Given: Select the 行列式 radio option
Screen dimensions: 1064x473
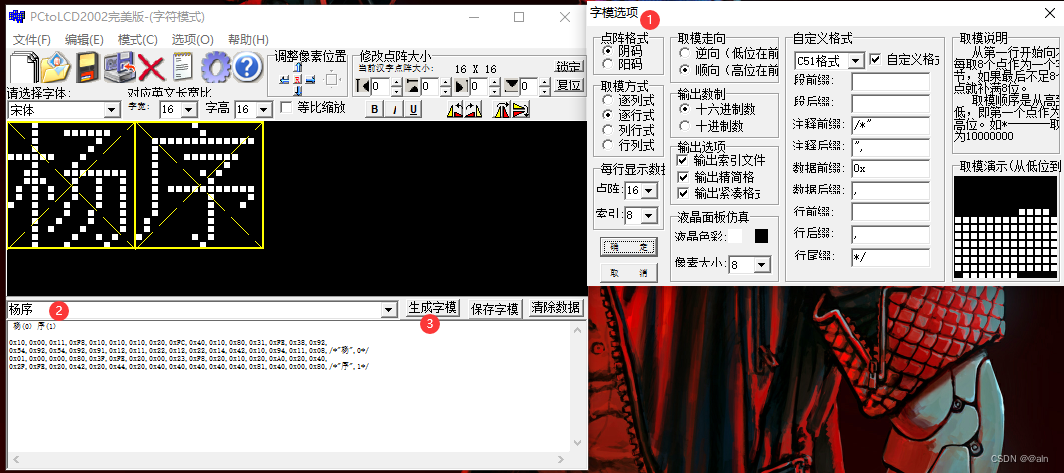Looking at the screenshot, I should point(607,144).
